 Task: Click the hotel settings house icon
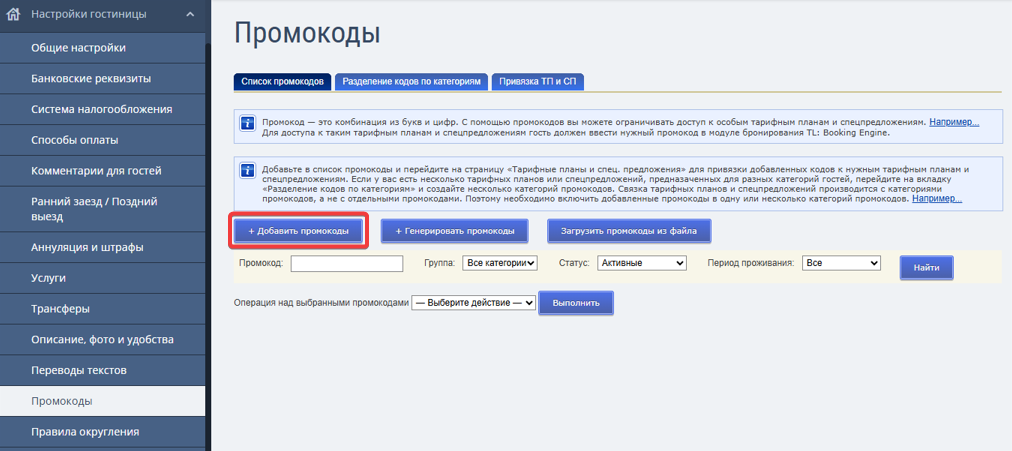(13, 14)
